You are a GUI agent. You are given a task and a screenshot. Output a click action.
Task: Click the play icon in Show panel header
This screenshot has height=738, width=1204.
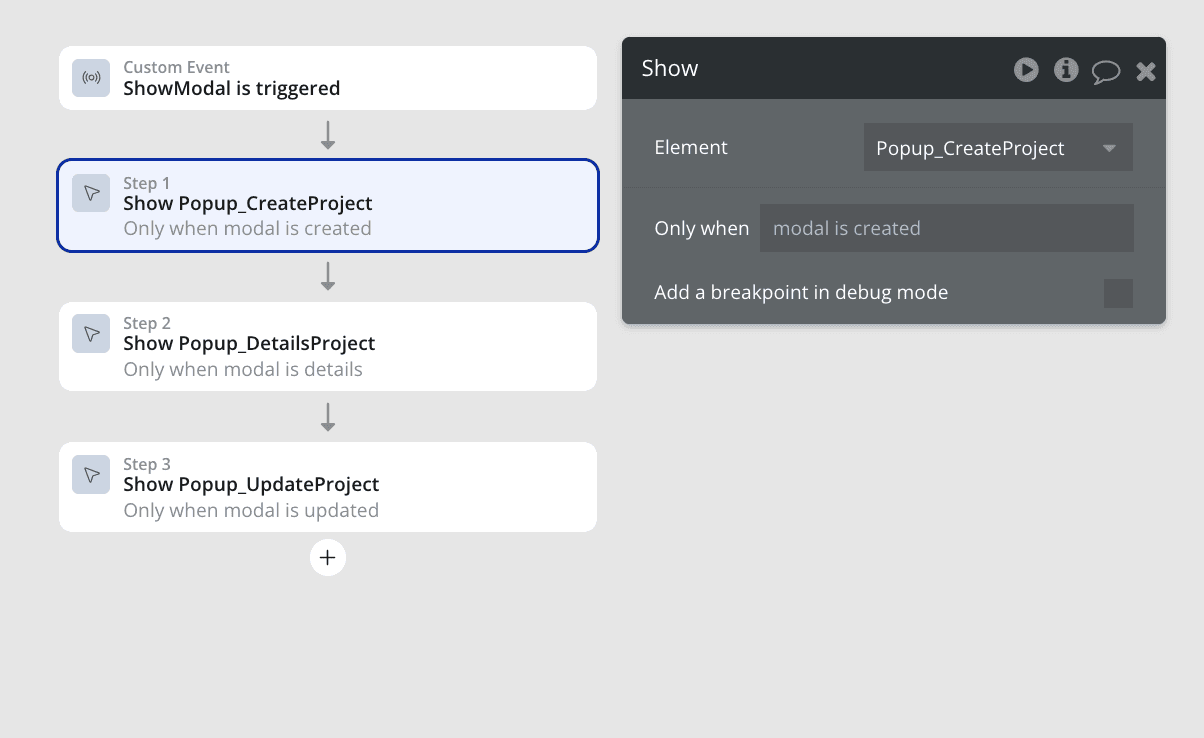click(1026, 69)
